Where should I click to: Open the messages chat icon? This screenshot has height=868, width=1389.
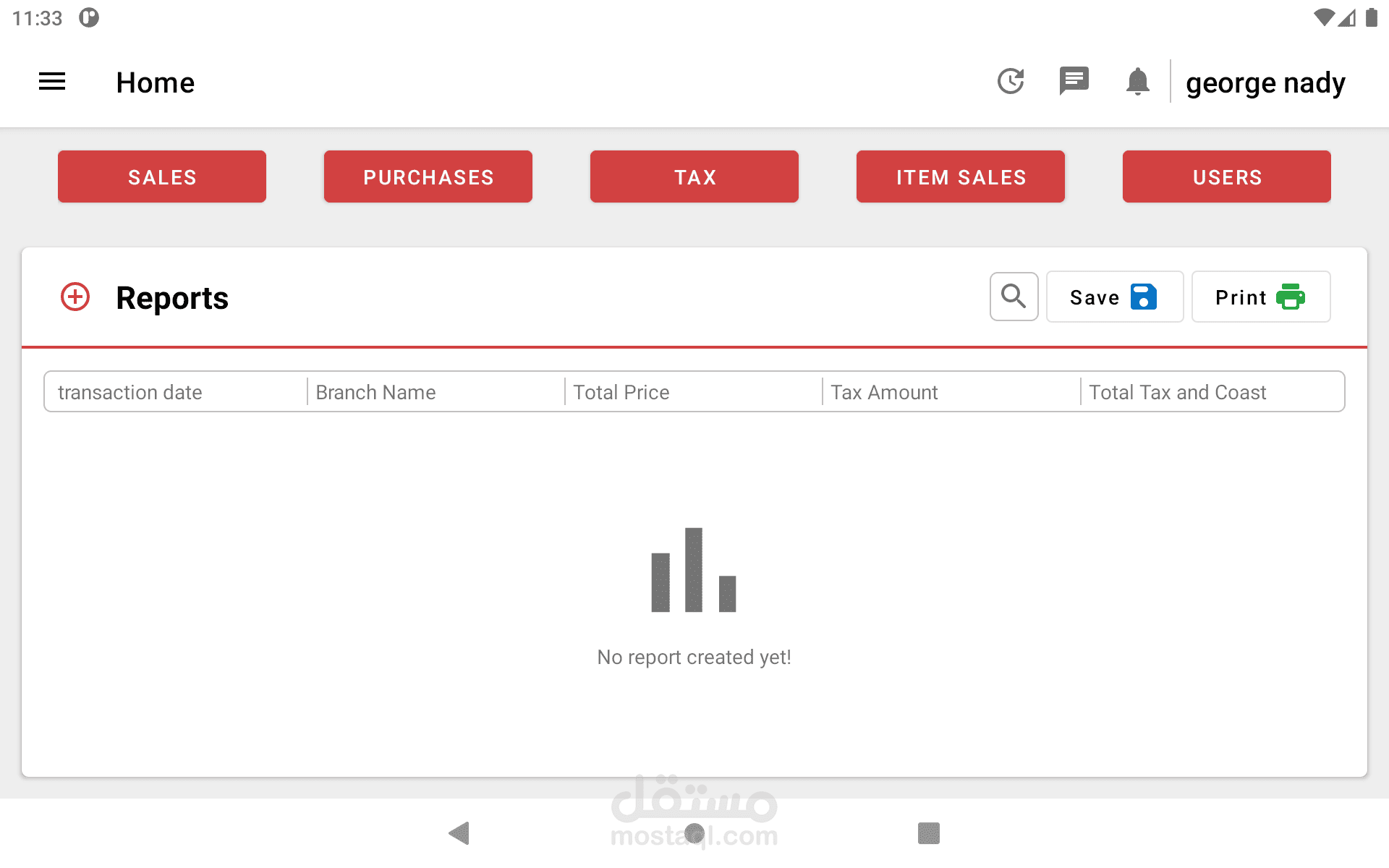point(1074,81)
